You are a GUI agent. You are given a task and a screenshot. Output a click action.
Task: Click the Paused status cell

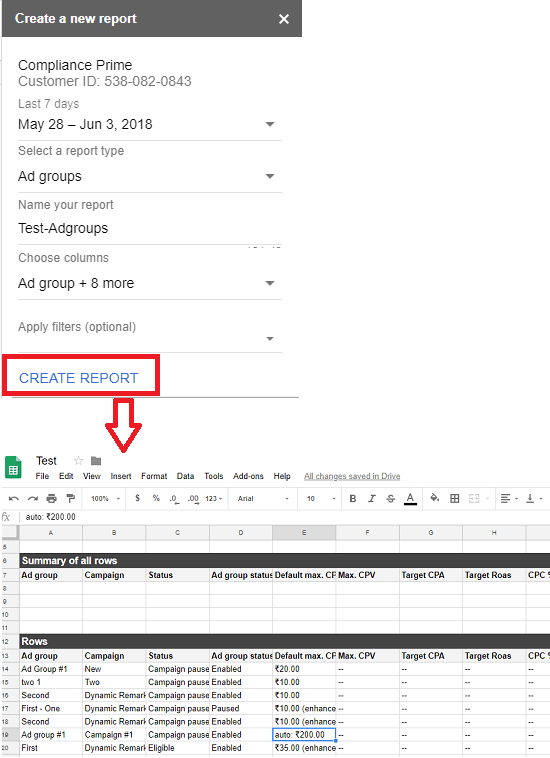coord(241,708)
